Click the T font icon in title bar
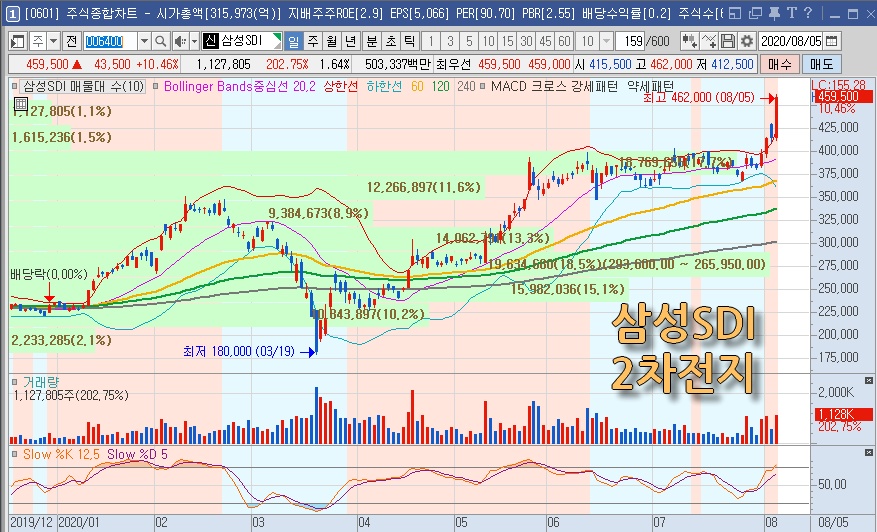Screen dimensions: 877x532 (791, 13)
